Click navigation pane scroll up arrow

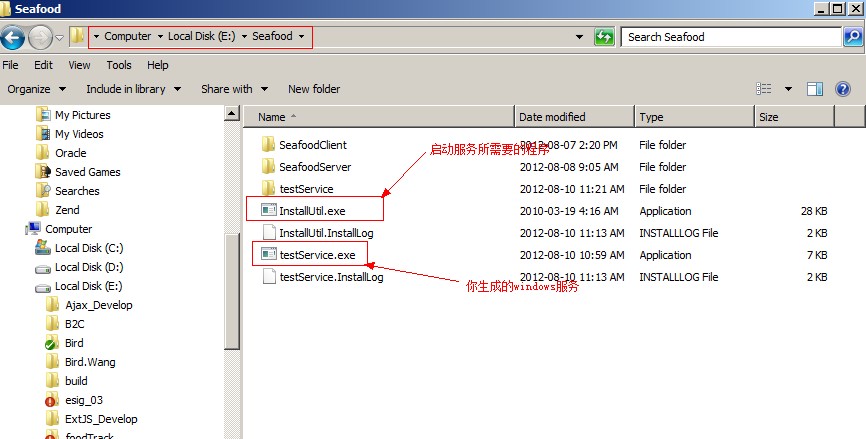[232, 113]
